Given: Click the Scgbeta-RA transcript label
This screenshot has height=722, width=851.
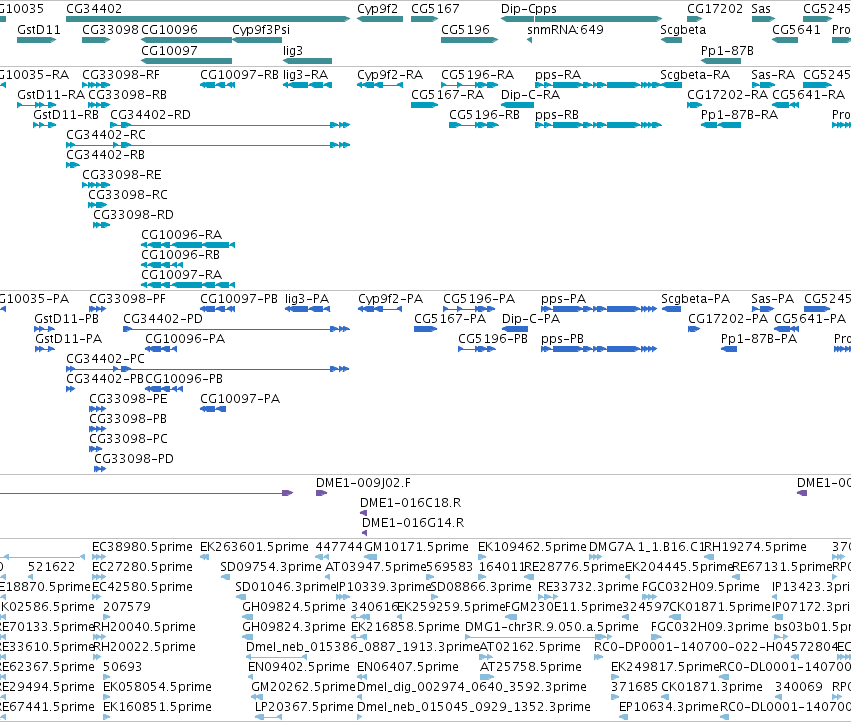Looking at the screenshot, I should (x=695, y=74).
